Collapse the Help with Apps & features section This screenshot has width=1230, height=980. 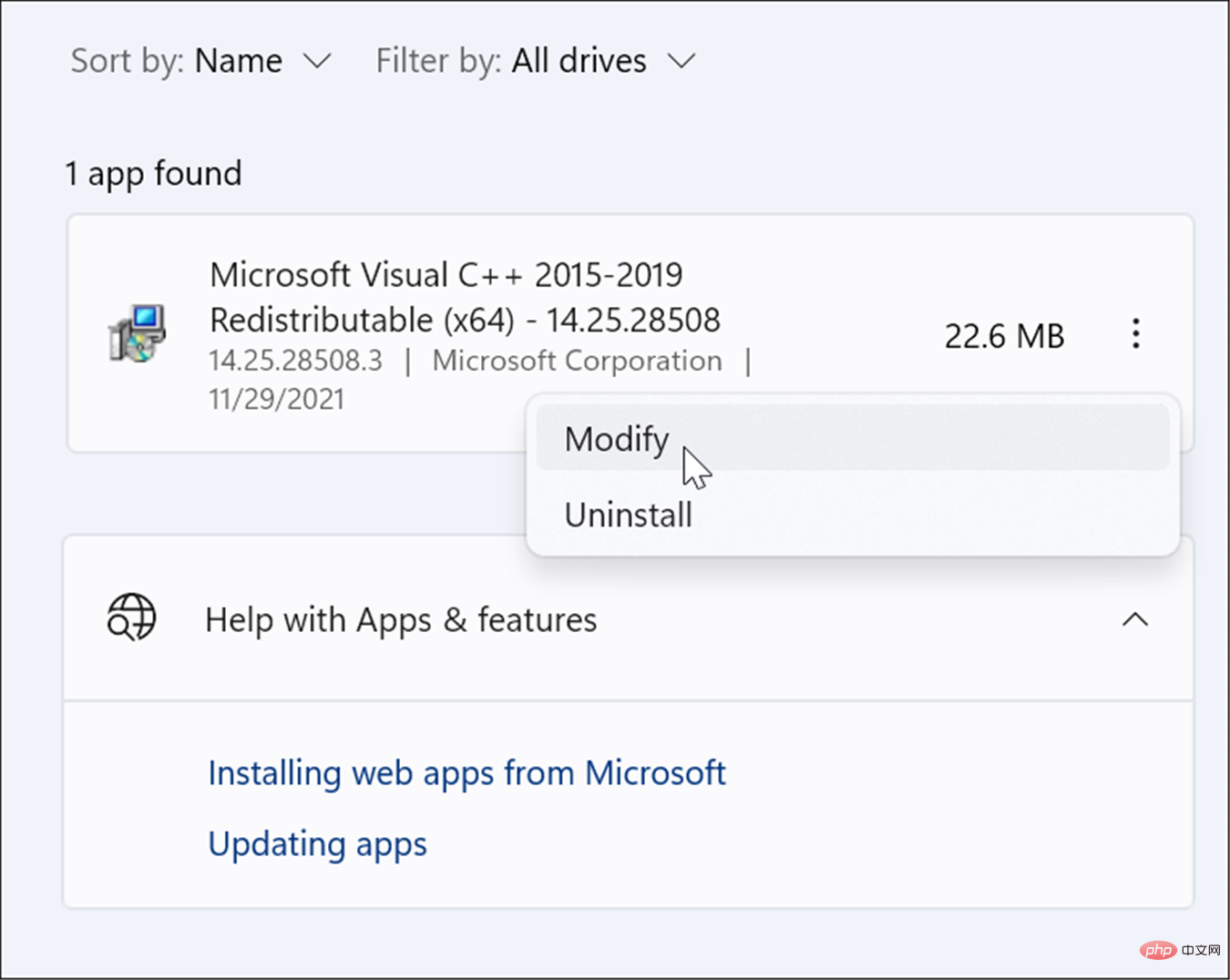tap(1135, 619)
